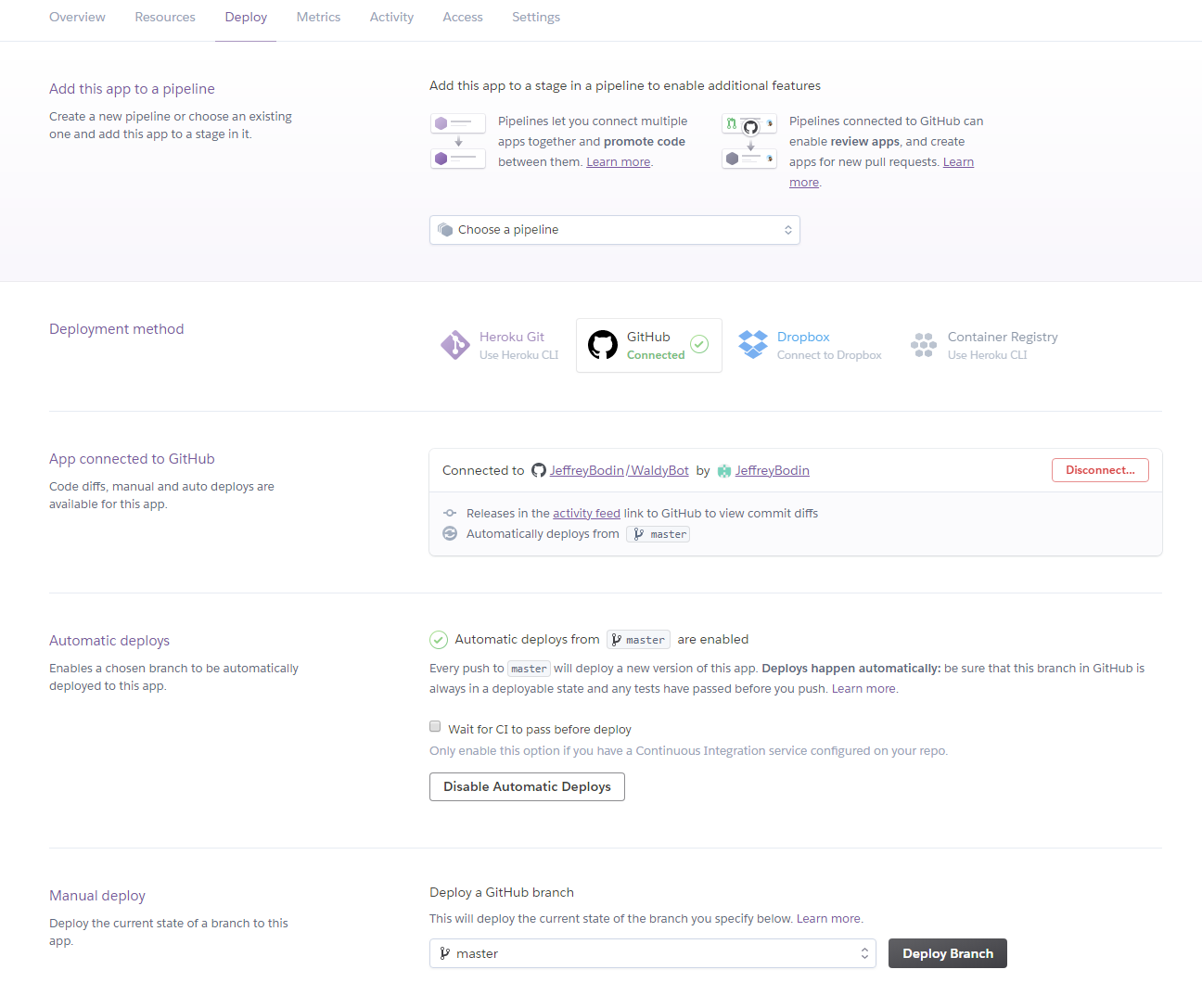This screenshot has width=1202, height=1008.
Task: Click the 'Automatic deploys' section heading
Action: pos(109,641)
